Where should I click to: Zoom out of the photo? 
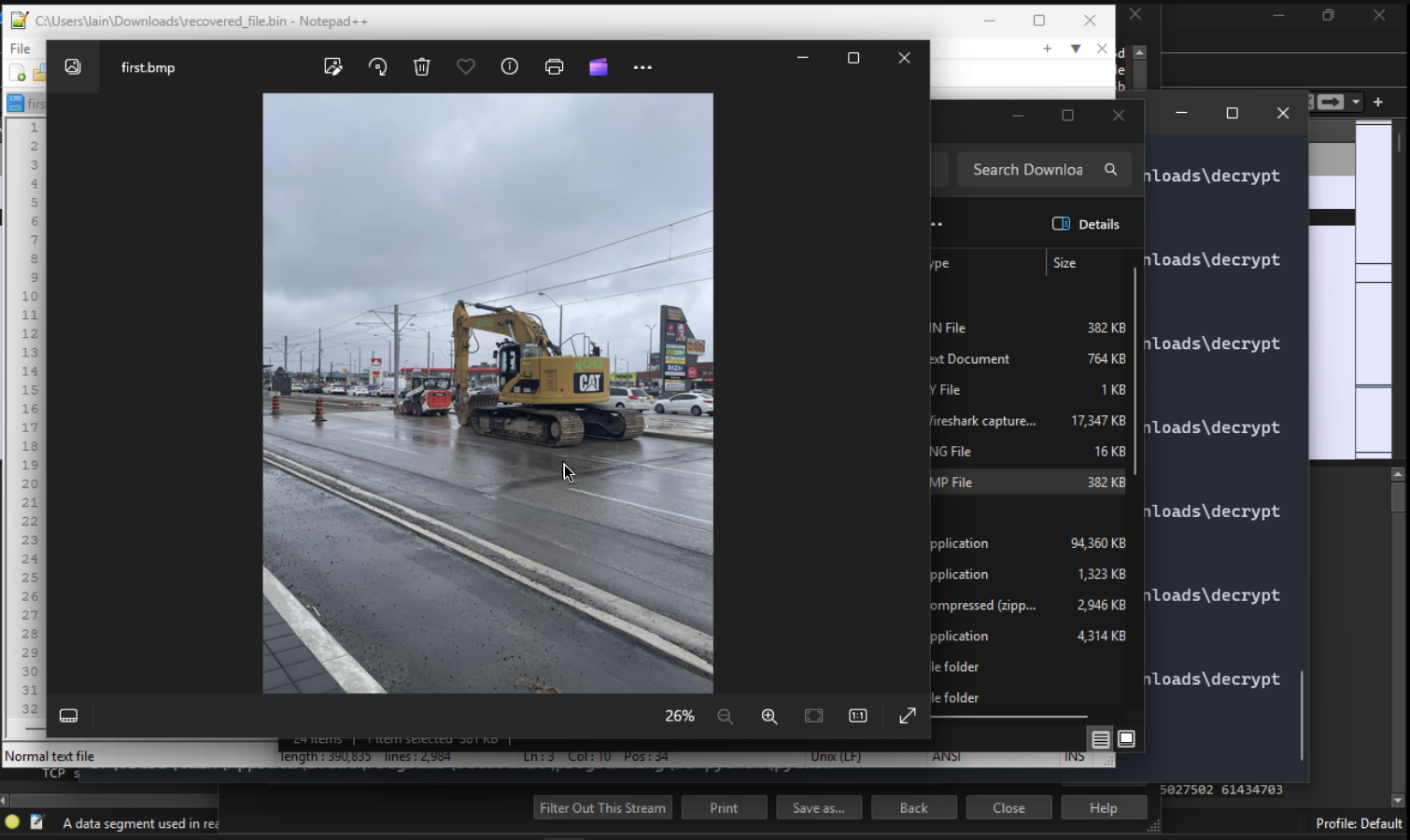coord(726,716)
